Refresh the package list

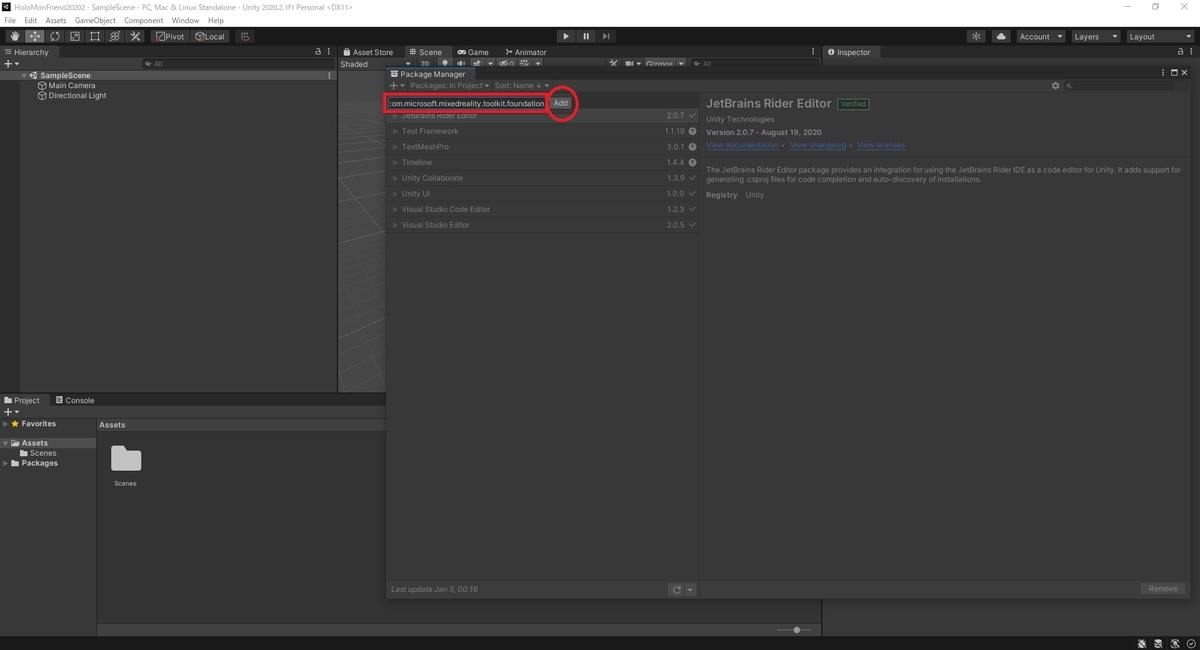676,590
